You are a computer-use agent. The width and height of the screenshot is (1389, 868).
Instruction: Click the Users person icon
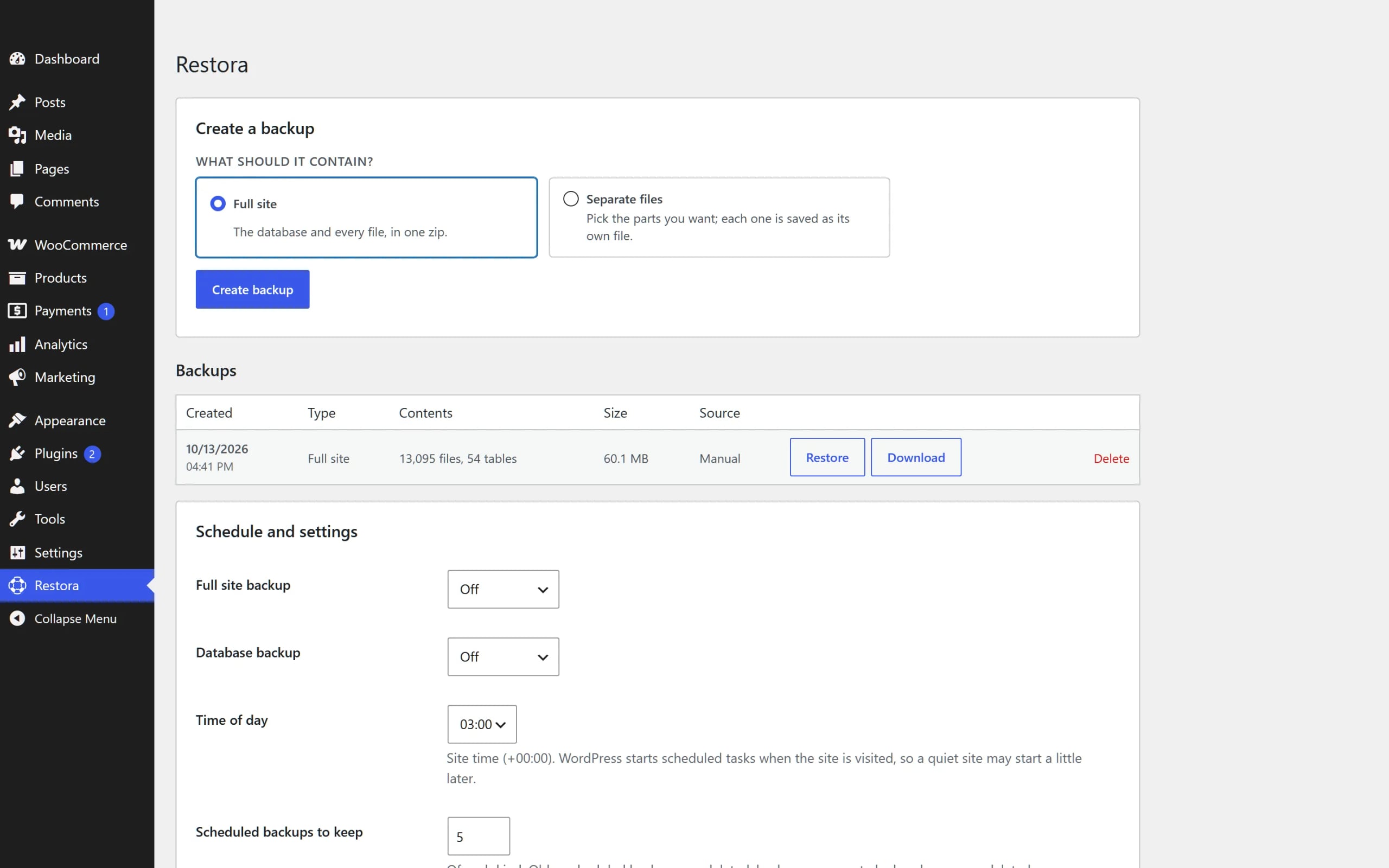tap(17, 486)
